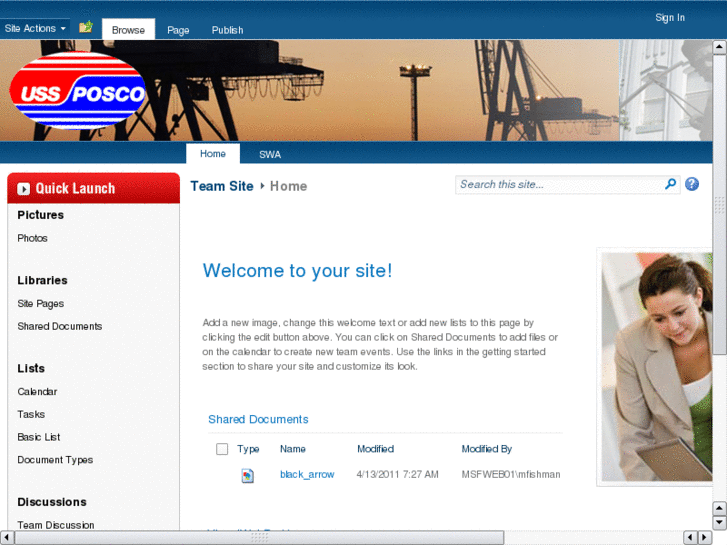Open Site Pages library link
Image resolution: width=727 pixels, height=545 pixels.
[41, 304]
